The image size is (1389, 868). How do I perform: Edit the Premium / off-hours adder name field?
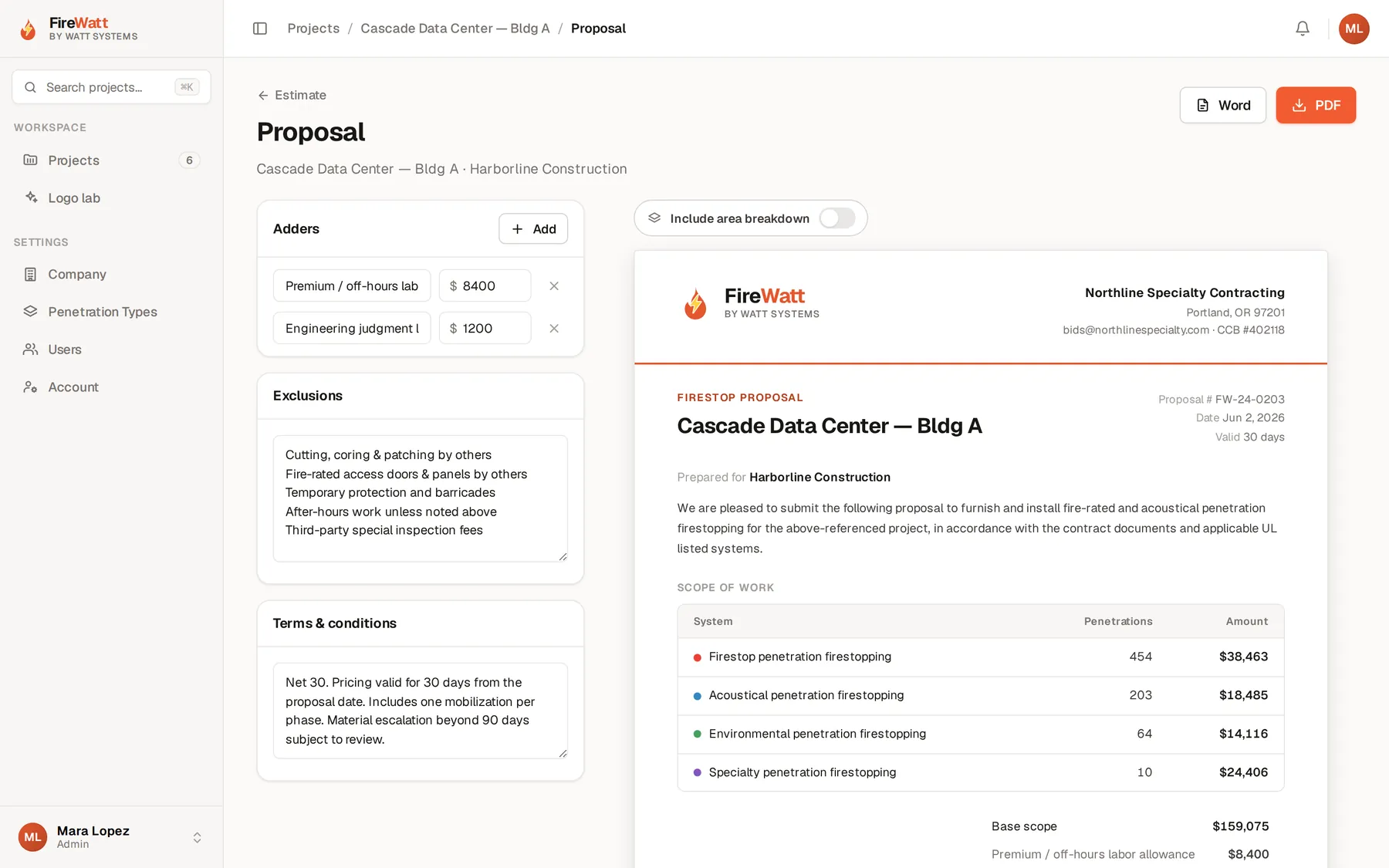pos(352,286)
